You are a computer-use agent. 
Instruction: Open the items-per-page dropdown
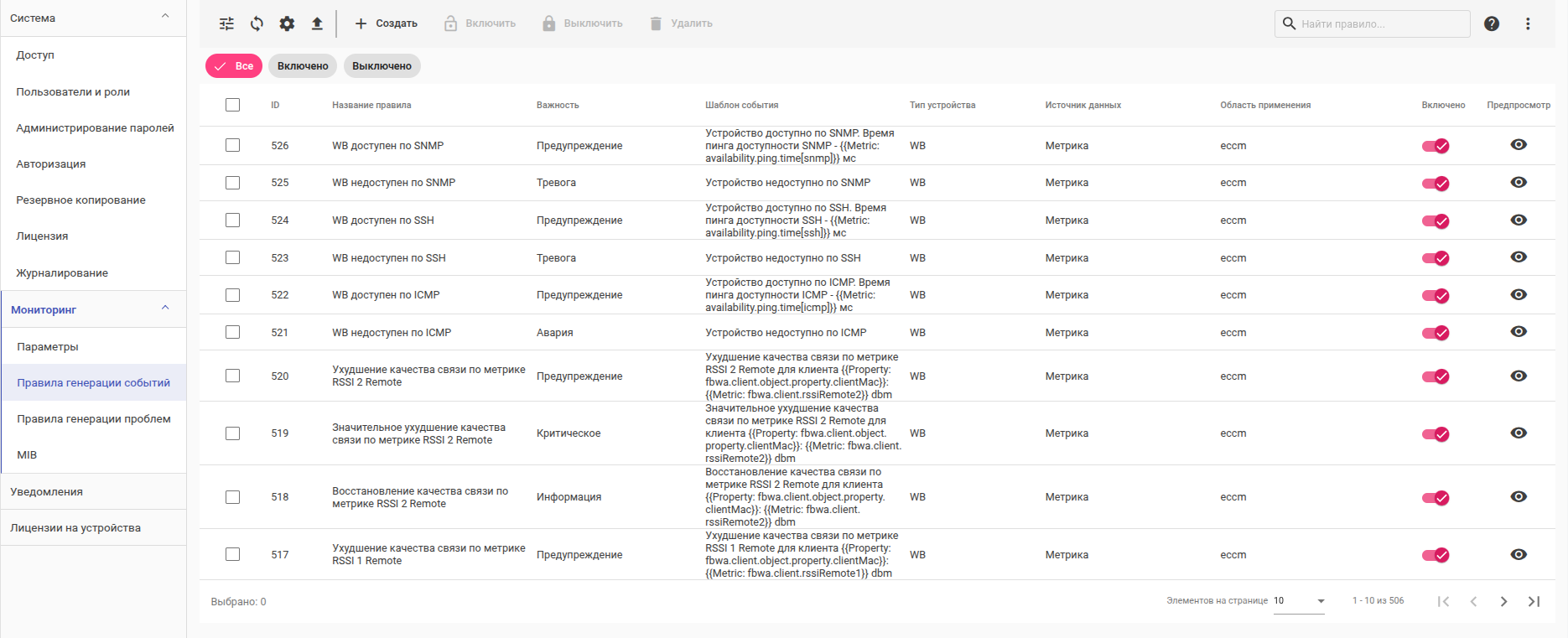point(1299,601)
